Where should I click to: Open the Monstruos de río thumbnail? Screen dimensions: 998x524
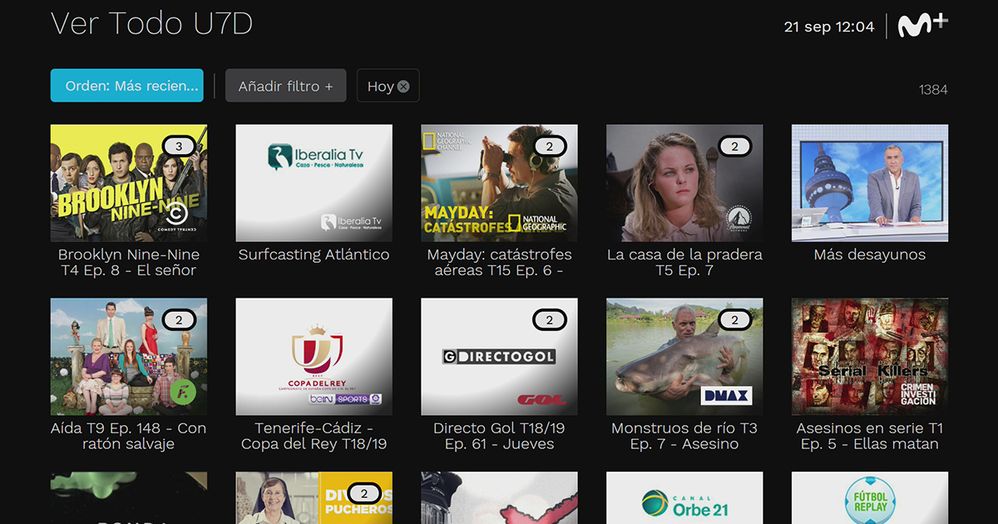(x=684, y=357)
